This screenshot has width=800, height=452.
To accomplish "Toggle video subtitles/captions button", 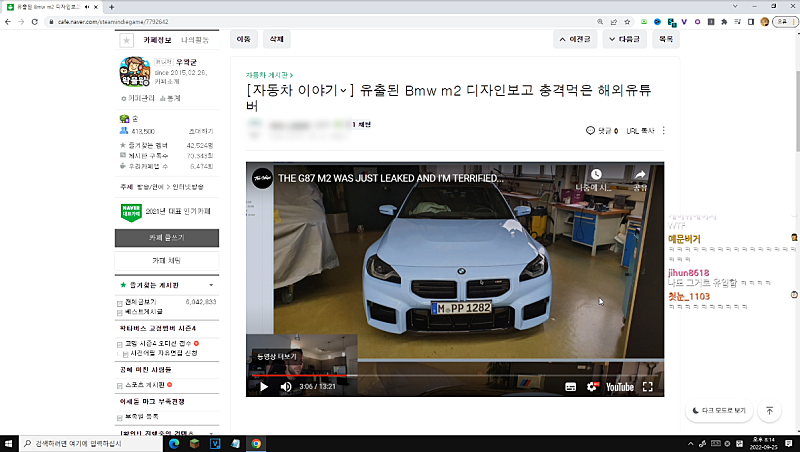I will pos(570,387).
